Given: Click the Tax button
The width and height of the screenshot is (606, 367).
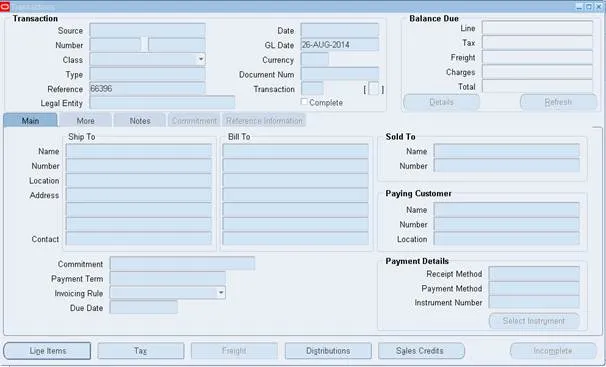Looking at the screenshot, I should click(141, 351).
